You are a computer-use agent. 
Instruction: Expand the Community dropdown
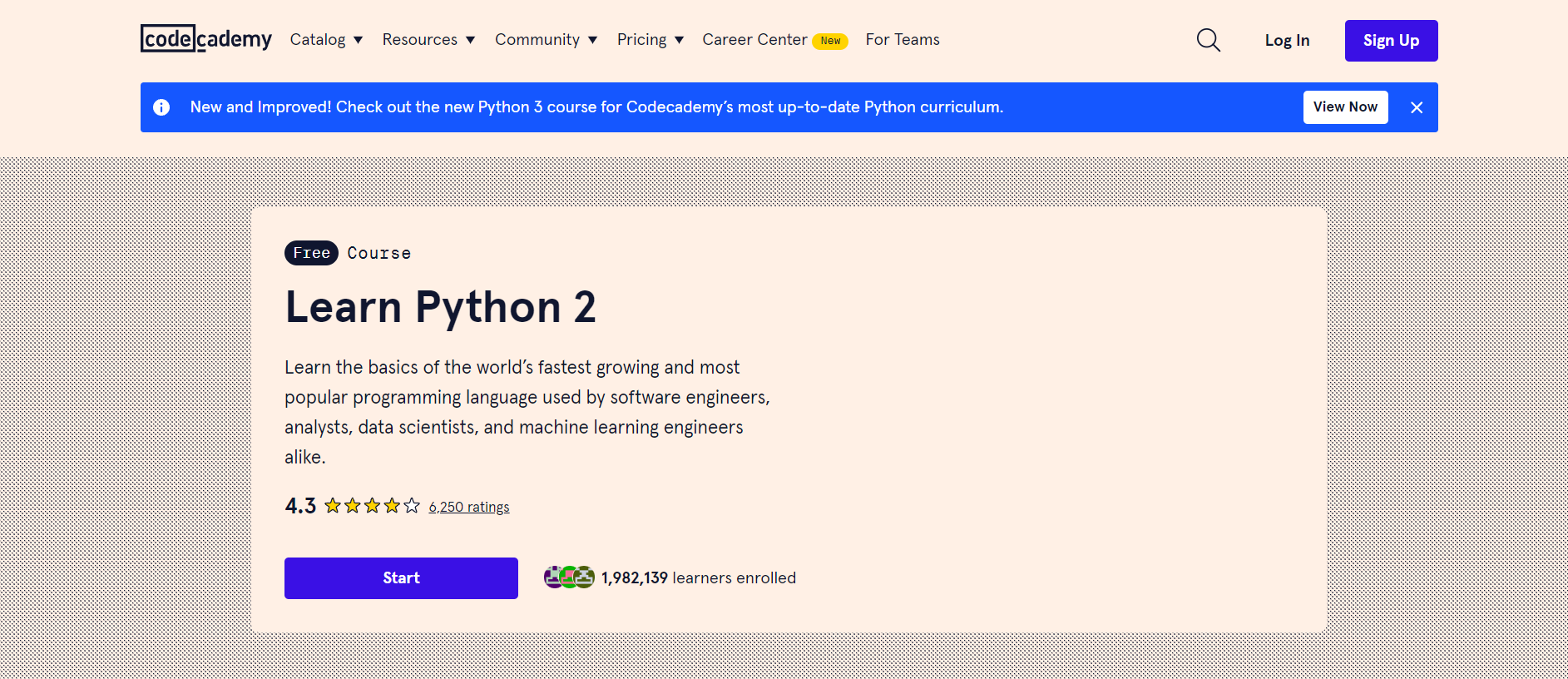click(546, 40)
